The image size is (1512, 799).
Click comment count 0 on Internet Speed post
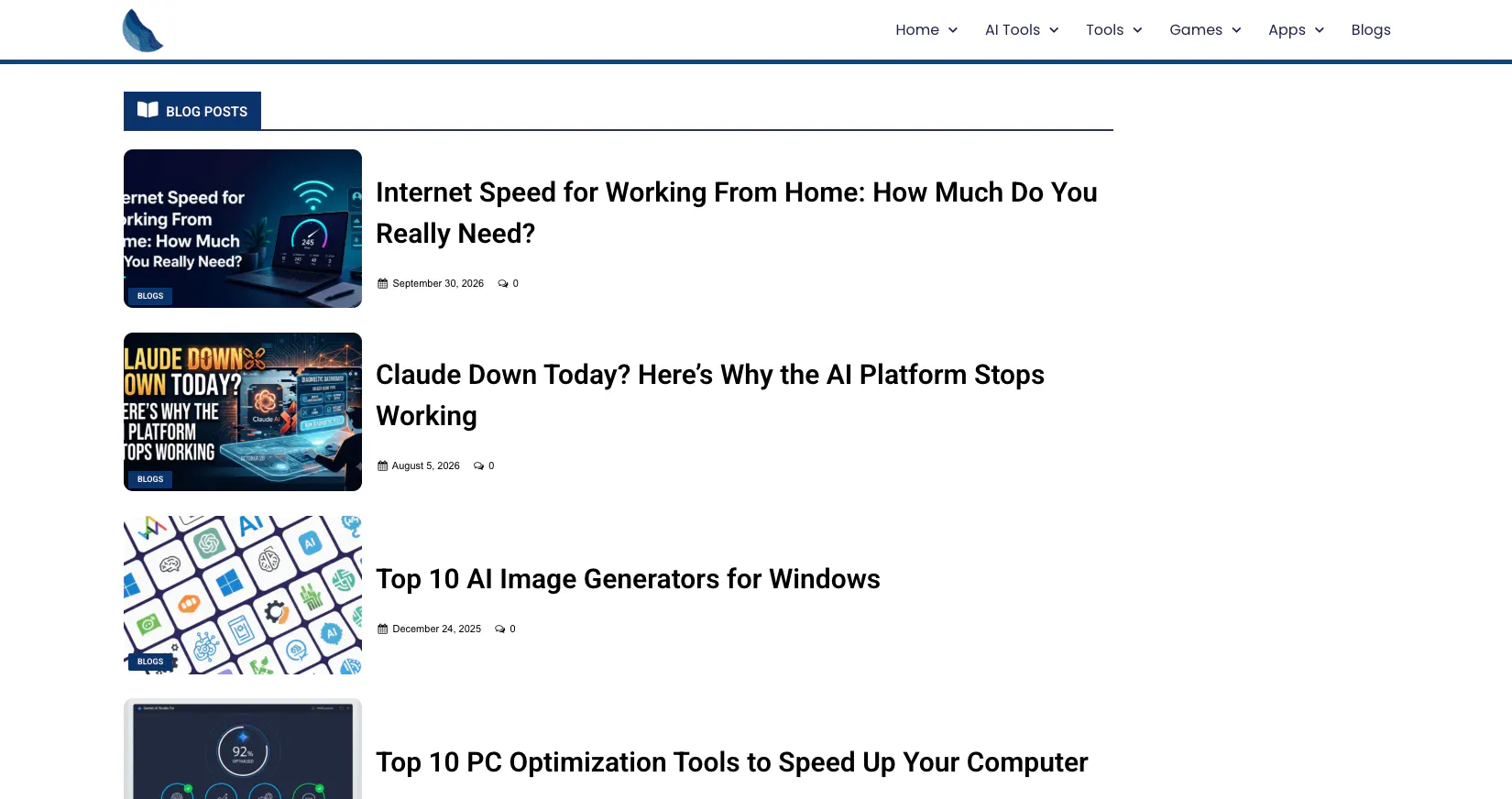[x=516, y=284]
